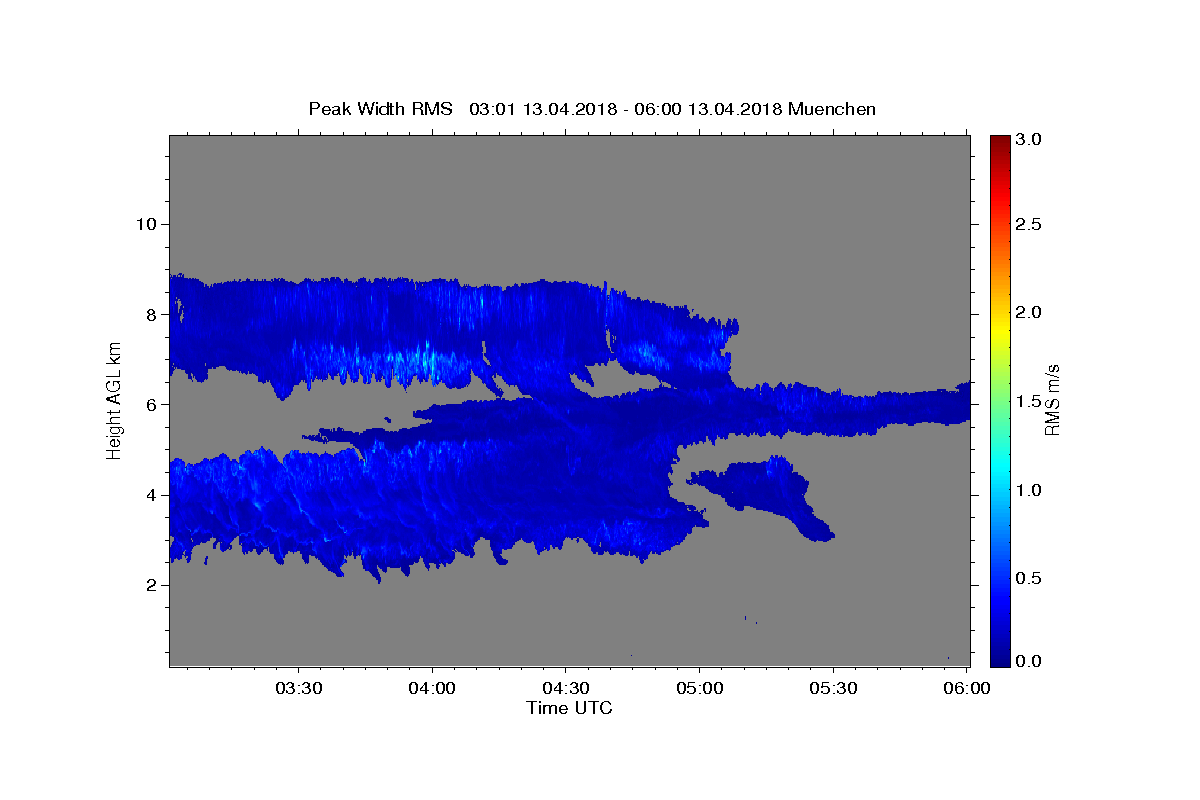
Task: Click the dark red top of the colorbar
Action: coord(999,141)
